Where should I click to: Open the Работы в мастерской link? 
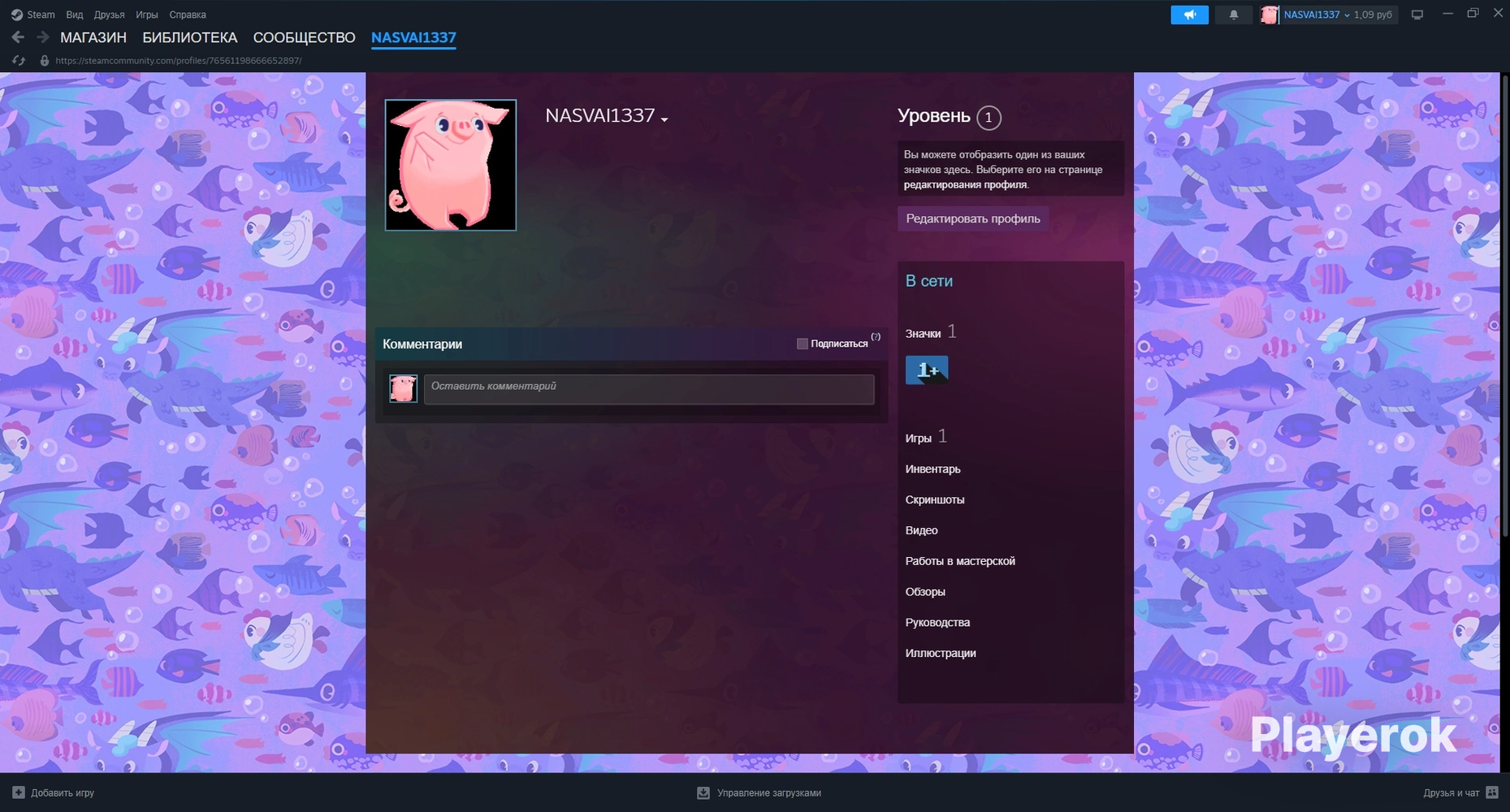pos(960,561)
